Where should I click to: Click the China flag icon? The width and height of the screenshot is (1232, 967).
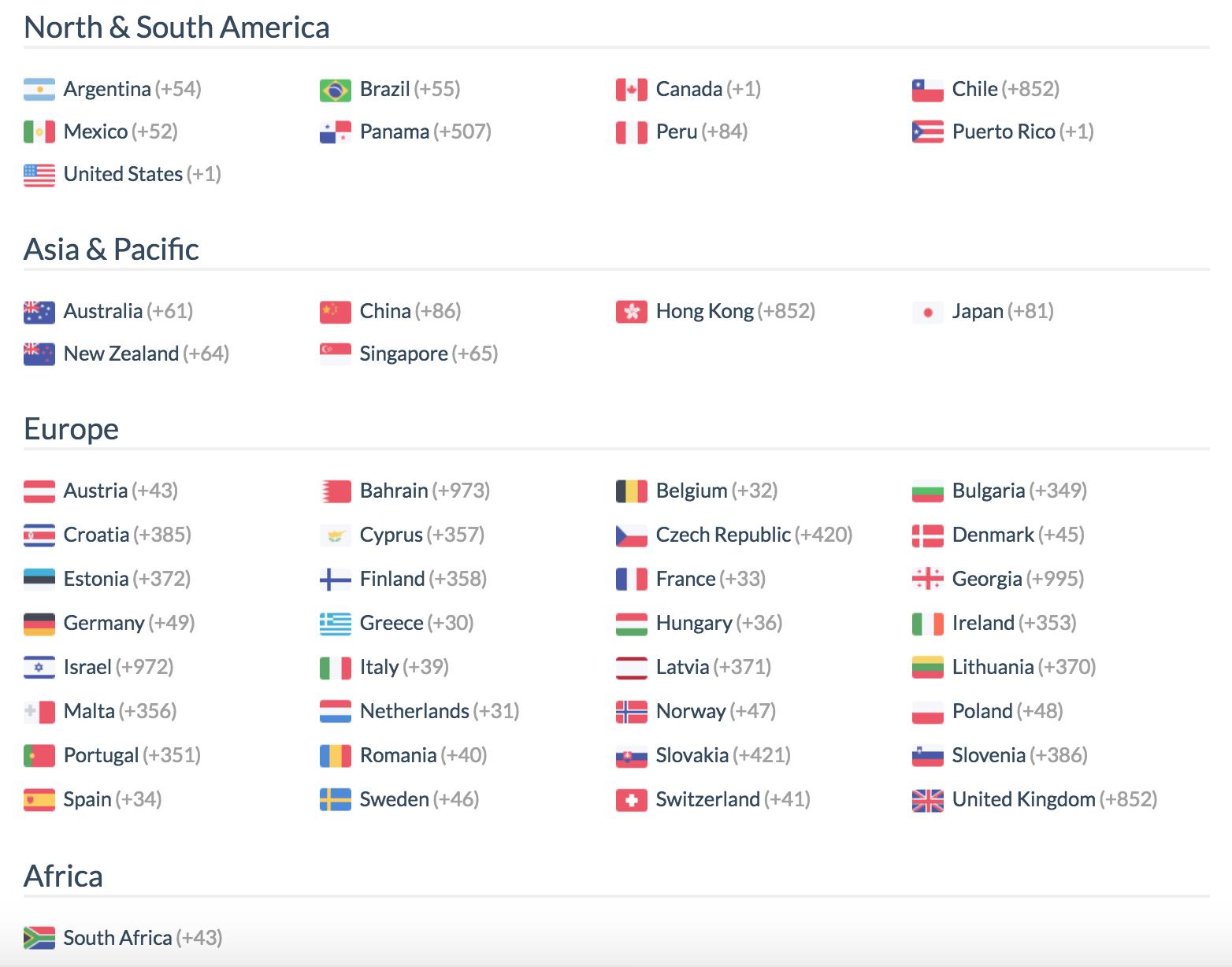tap(336, 312)
